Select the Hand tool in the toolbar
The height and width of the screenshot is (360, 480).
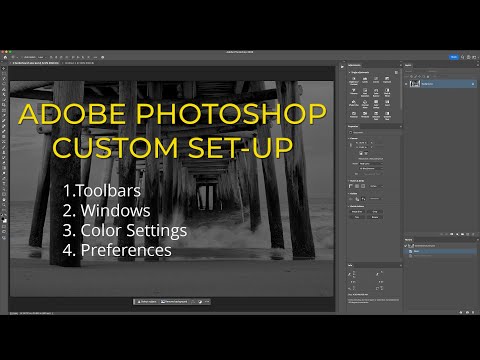(x=4, y=200)
